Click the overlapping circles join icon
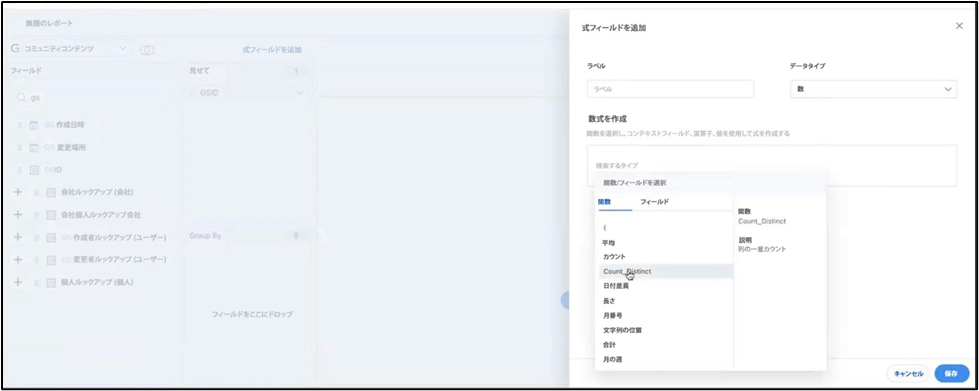The height and width of the screenshot is (391, 979). pos(147,50)
